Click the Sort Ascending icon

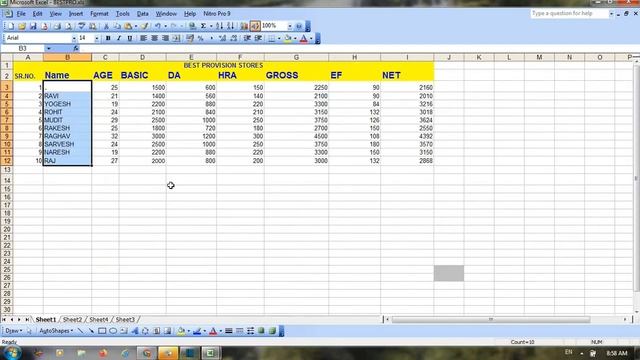[x=220, y=26]
